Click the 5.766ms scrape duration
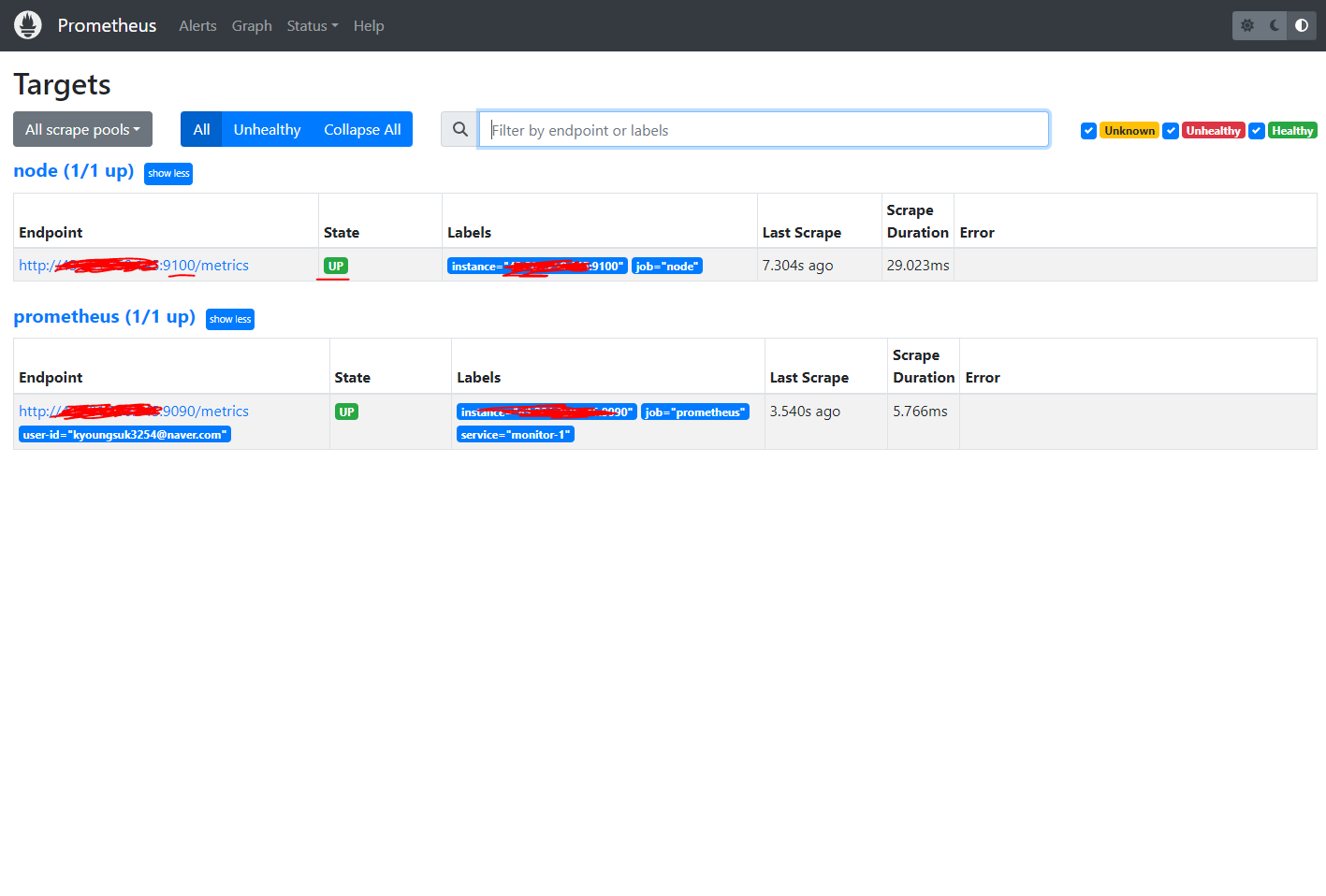Screen dimensions: 1326x896 (920, 411)
